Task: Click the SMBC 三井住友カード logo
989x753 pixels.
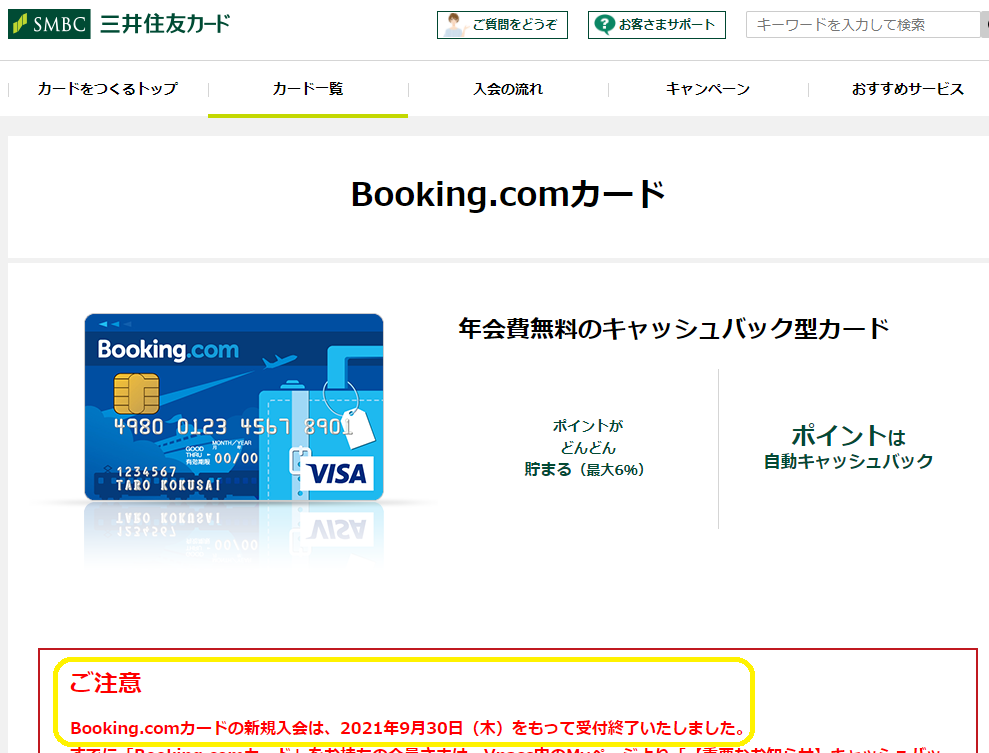Action: (119, 24)
